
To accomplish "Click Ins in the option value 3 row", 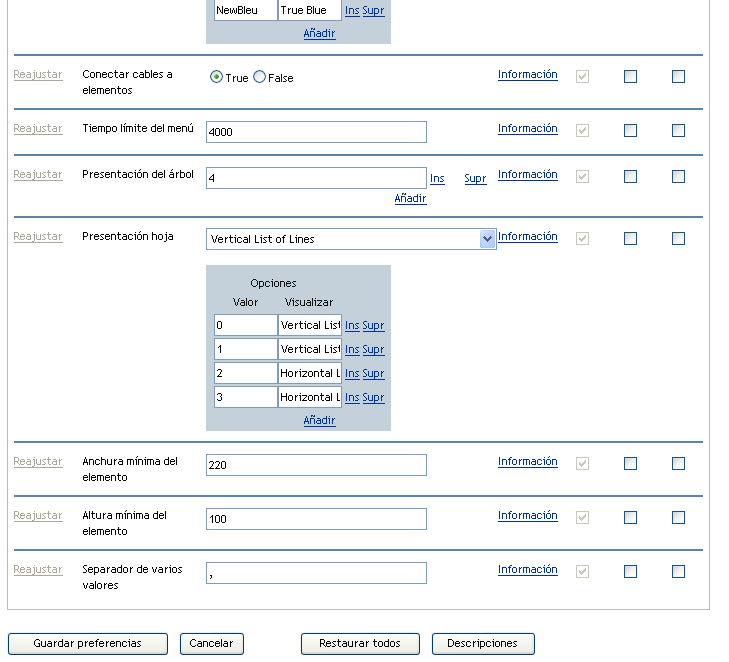I will 352,397.
